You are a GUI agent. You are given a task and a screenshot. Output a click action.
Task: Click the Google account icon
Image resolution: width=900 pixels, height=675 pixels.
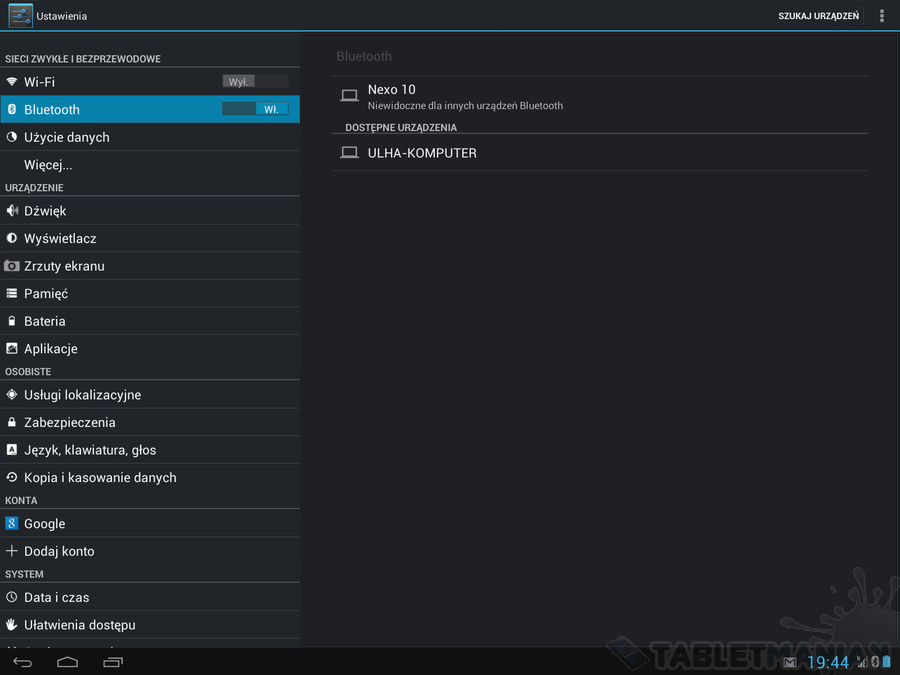(11, 523)
